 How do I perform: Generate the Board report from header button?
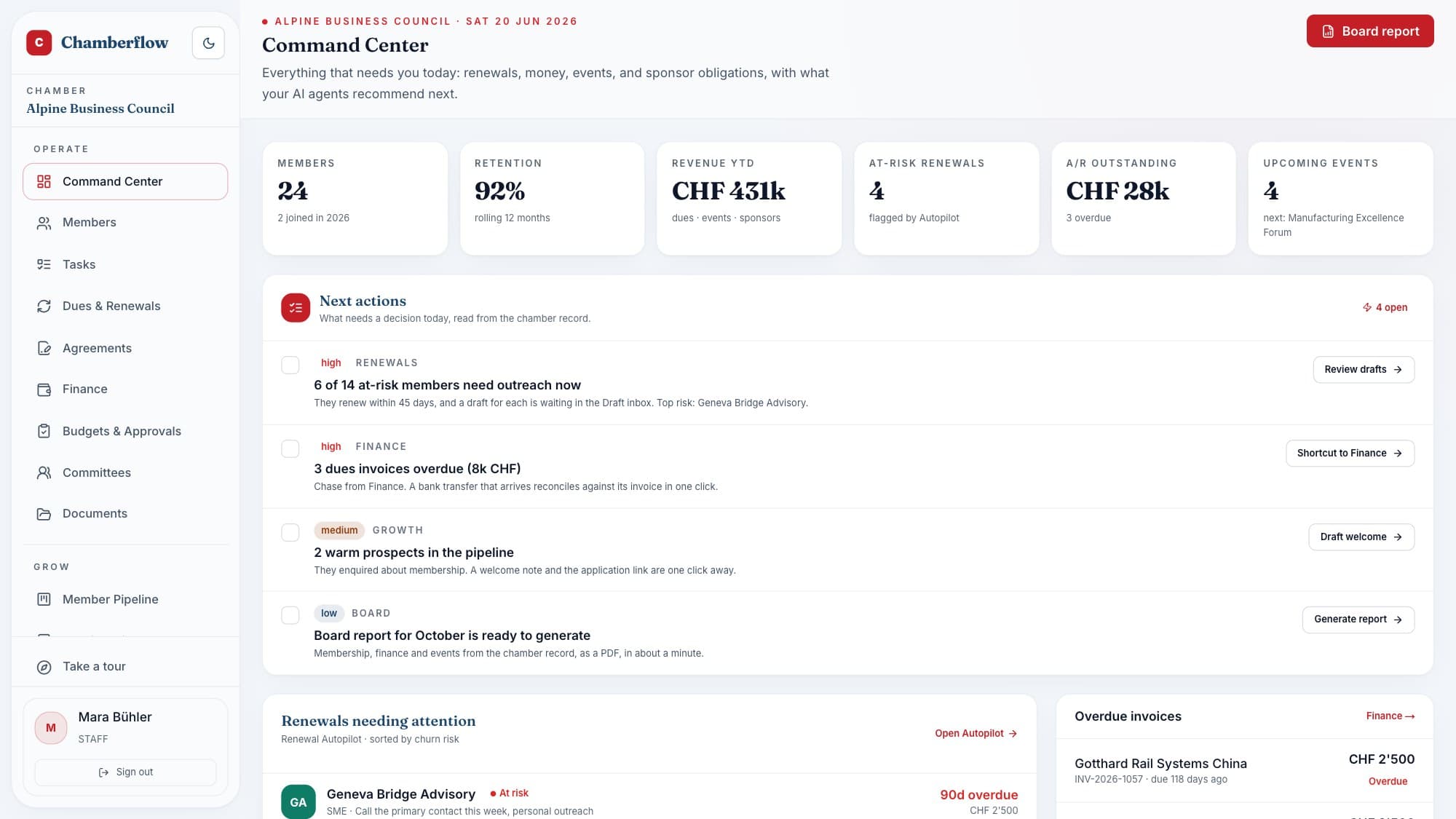click(x=1370, y=31)
